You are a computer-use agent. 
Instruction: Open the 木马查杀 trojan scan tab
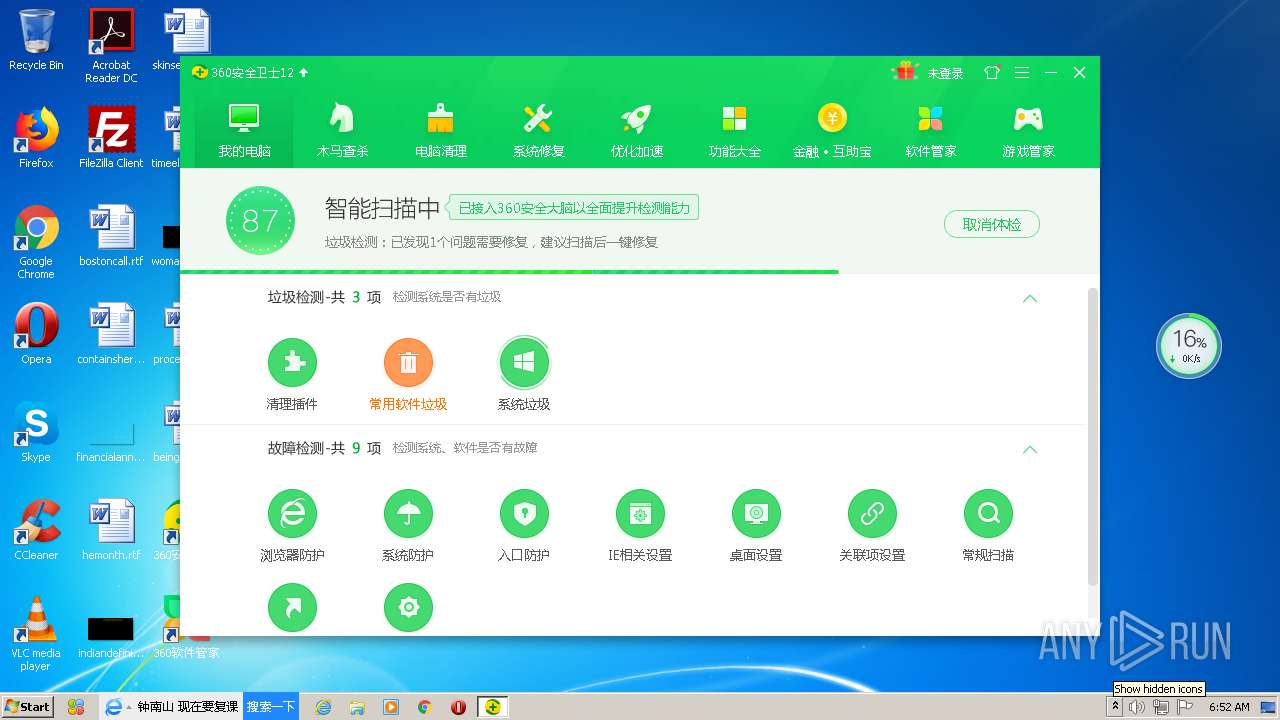(343, 130)
